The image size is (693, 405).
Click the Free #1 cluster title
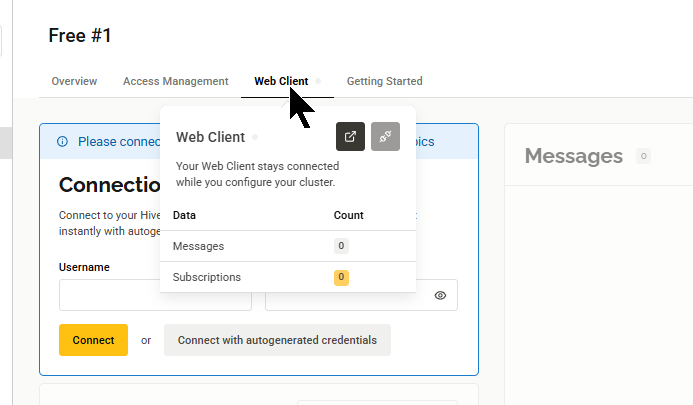tap(80, 36)
